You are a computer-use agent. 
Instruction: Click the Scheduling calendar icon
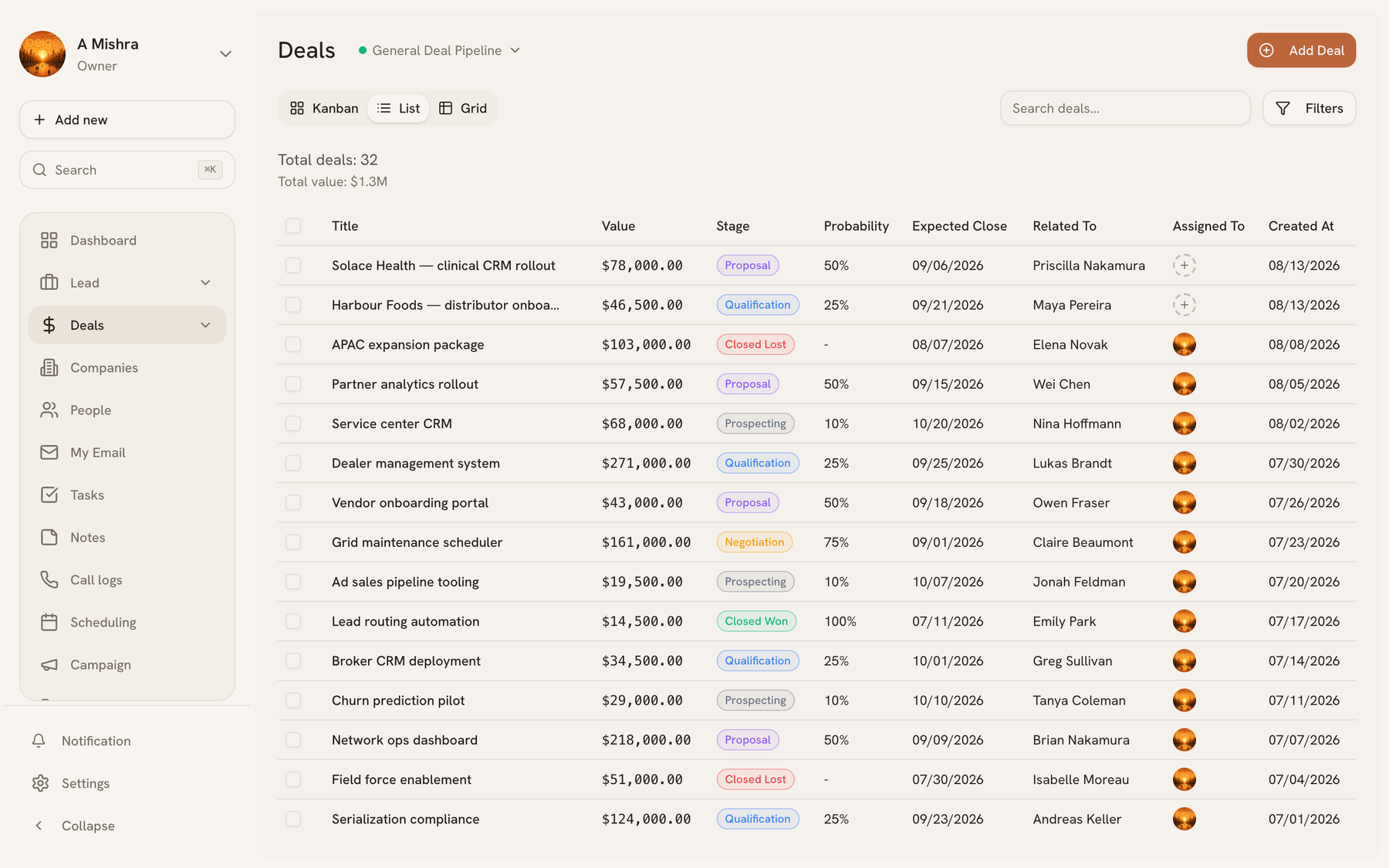tap(49, 623)
